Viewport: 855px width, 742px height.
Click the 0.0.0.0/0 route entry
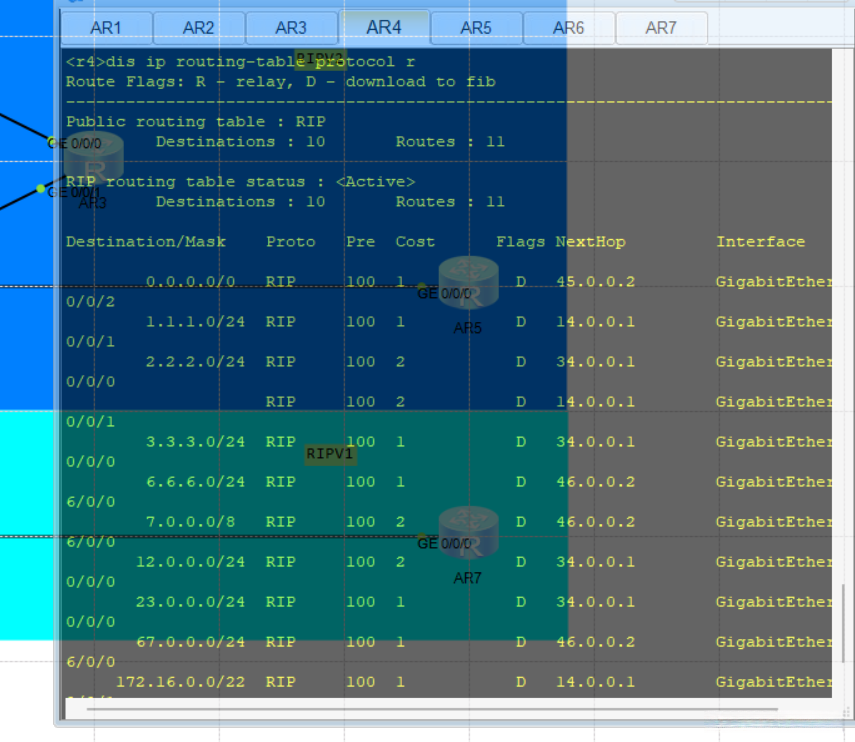click(190, 282)
